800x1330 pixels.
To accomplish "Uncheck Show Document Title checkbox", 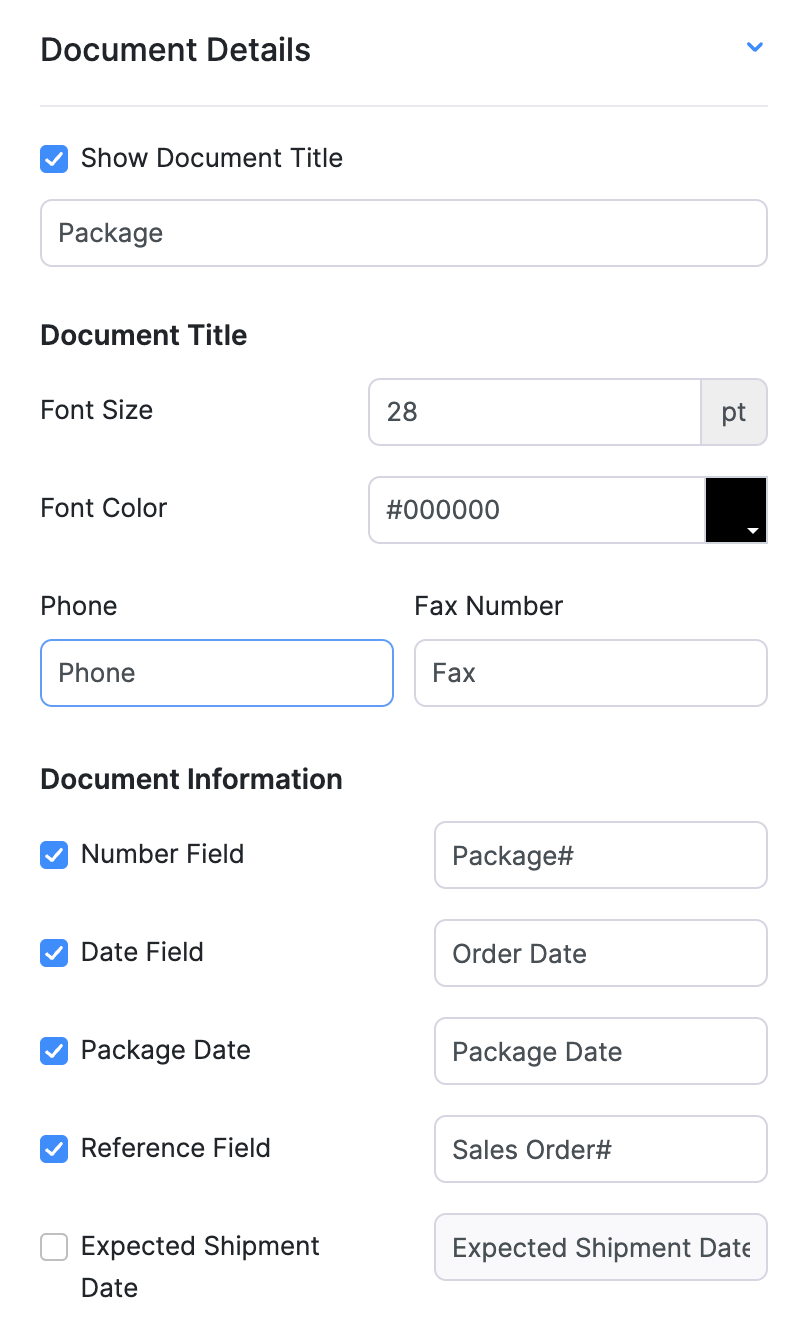I will [54, 159].
